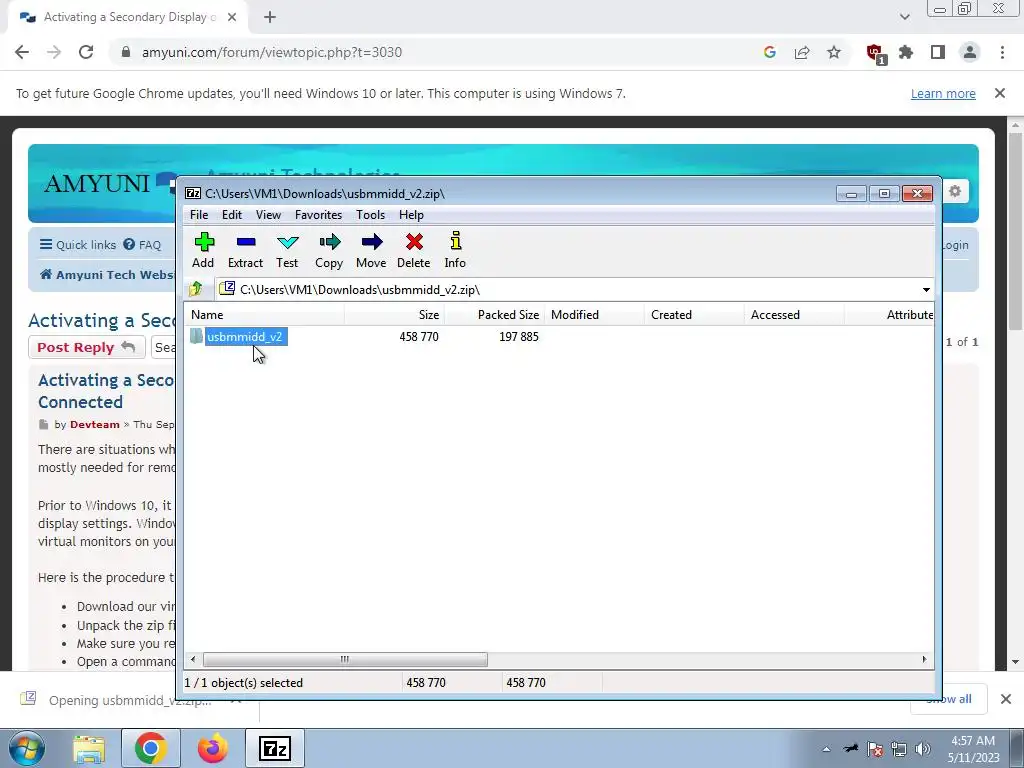
Task: Click Chrome's forward navigation arrow
Action: 54,52
